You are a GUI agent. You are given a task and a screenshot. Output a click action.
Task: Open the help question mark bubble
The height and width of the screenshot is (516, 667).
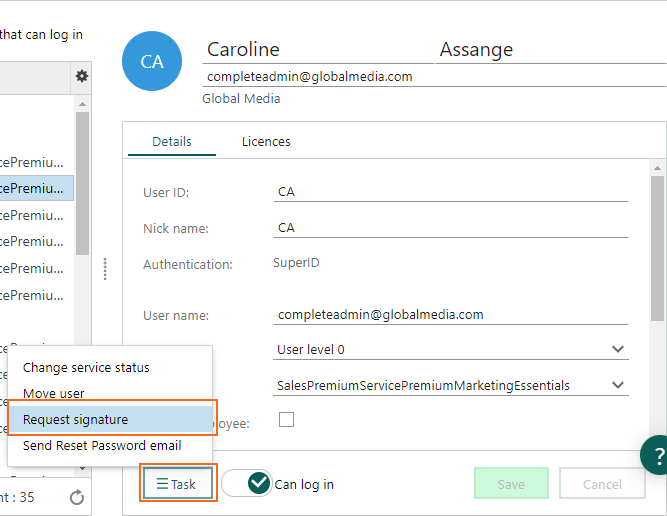pyautogui.click(x=655, y=455)
